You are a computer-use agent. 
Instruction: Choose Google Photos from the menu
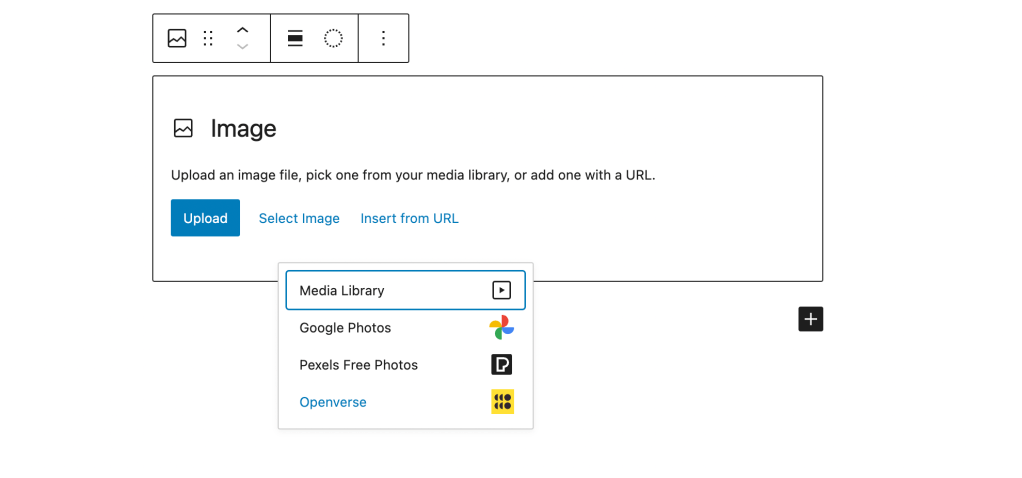click(x=405, y=327)
